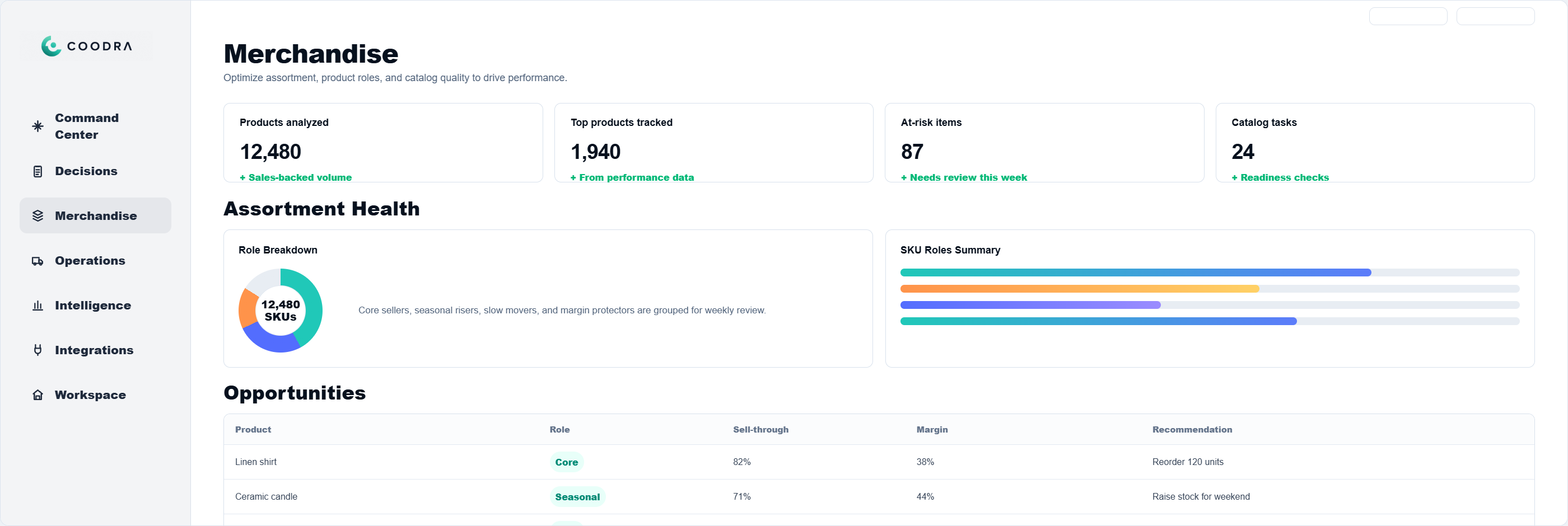
Task: Click the 71% sell-through value
Action: pos(741,497)
